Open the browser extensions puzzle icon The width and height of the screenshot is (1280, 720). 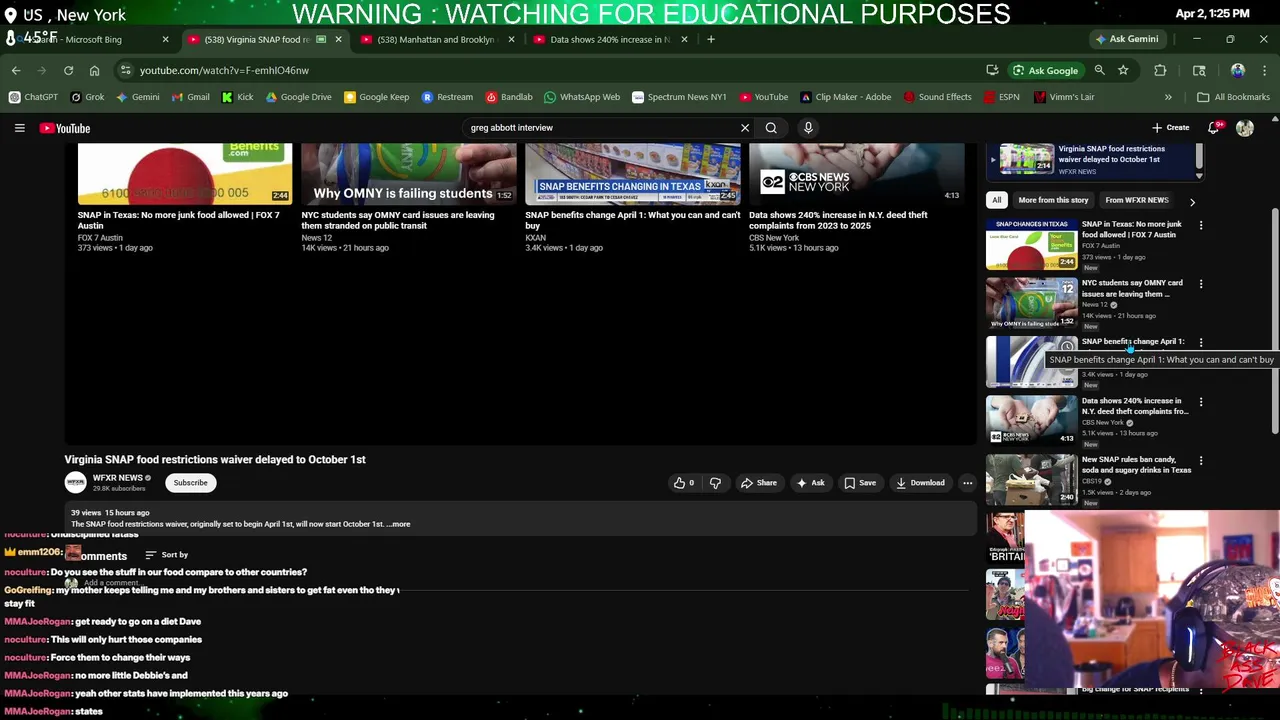click(x=1160, y=70)
